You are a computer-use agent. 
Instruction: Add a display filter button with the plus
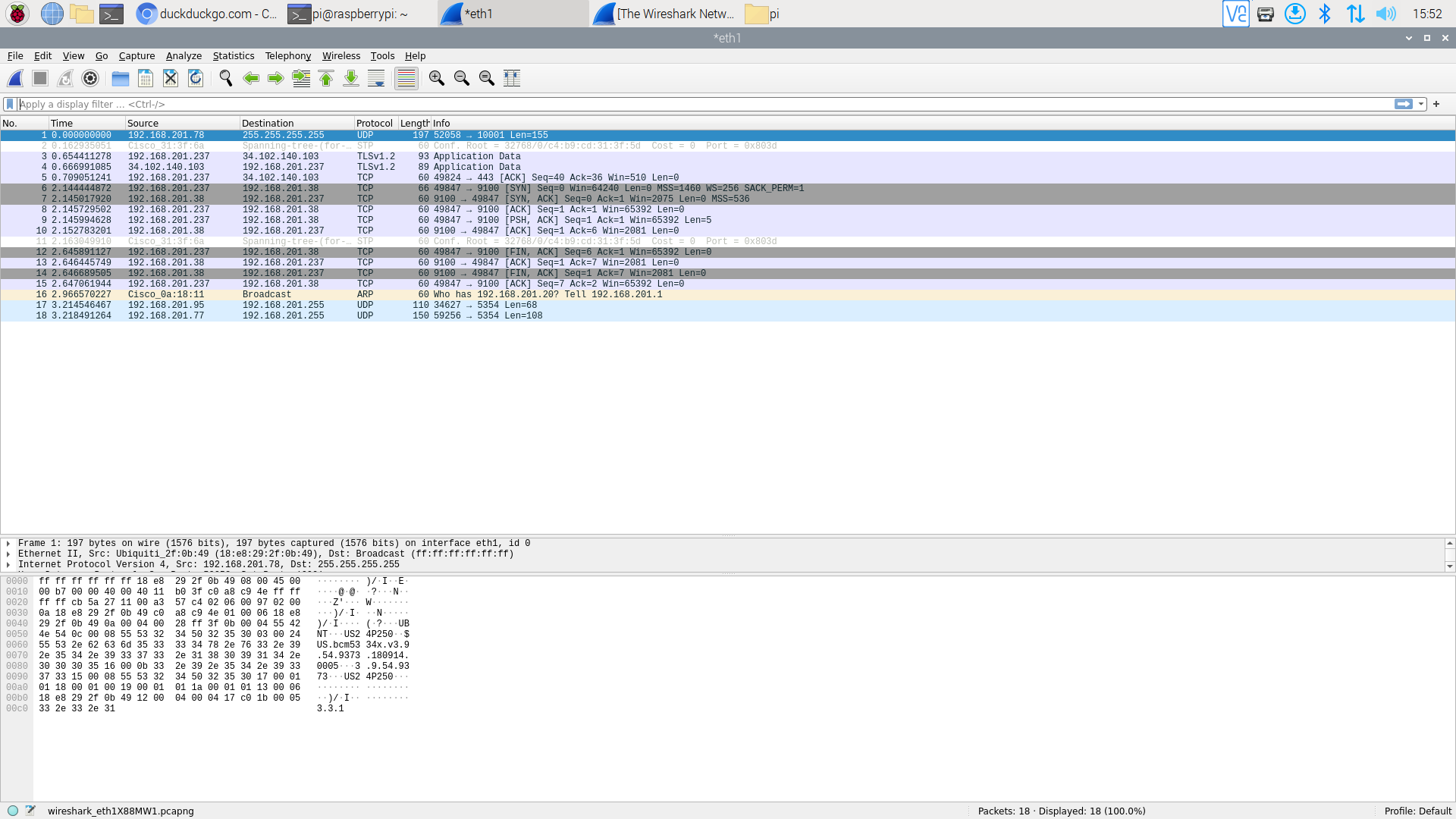click(1436, 104)
